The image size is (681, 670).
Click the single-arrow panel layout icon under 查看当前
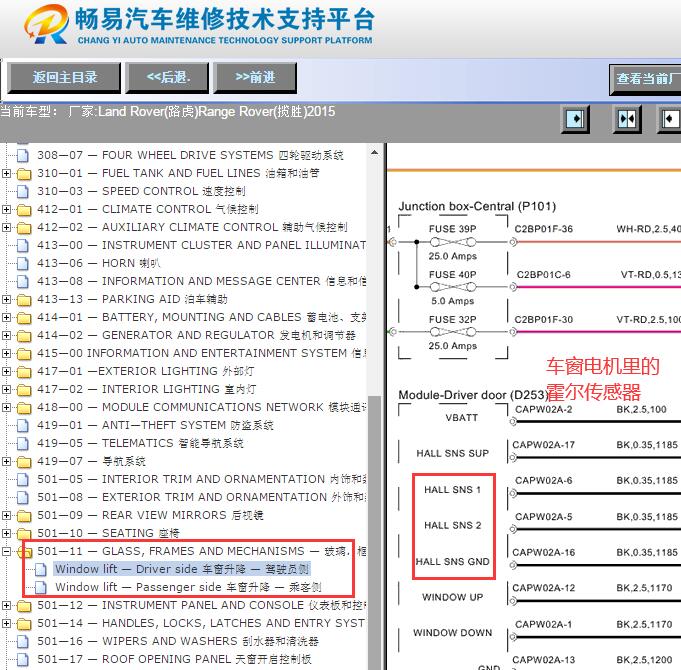[575, 119]
